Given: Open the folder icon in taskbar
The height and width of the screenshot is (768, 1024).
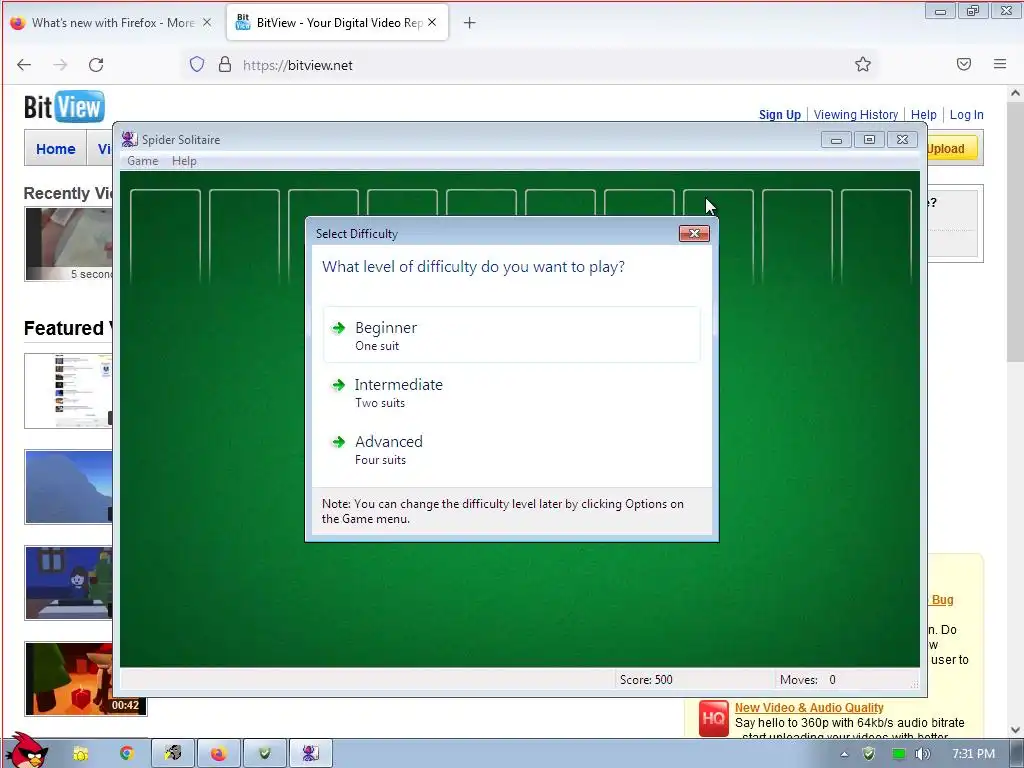Looking at the screenshot, I should click(x=81, y=754).
